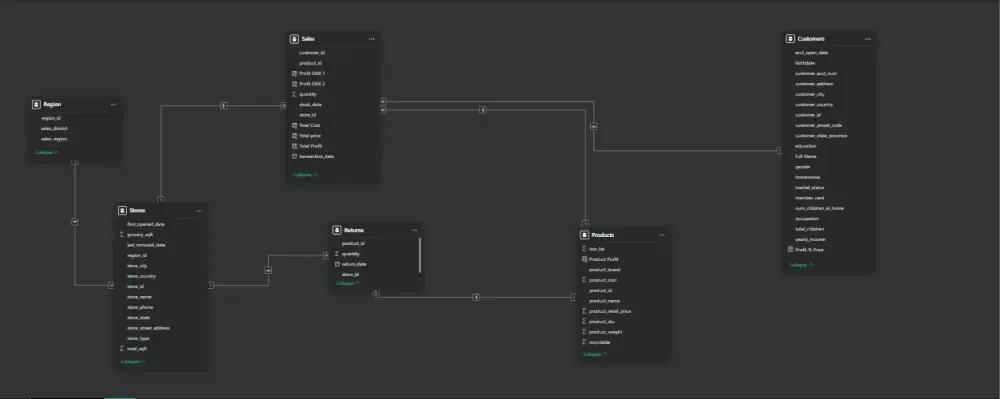Image resolution: width=1000 pixels, height=399 pixels.
Task: Click the Region table header icon
Action: pyautogui.click(x=36, y=105)
